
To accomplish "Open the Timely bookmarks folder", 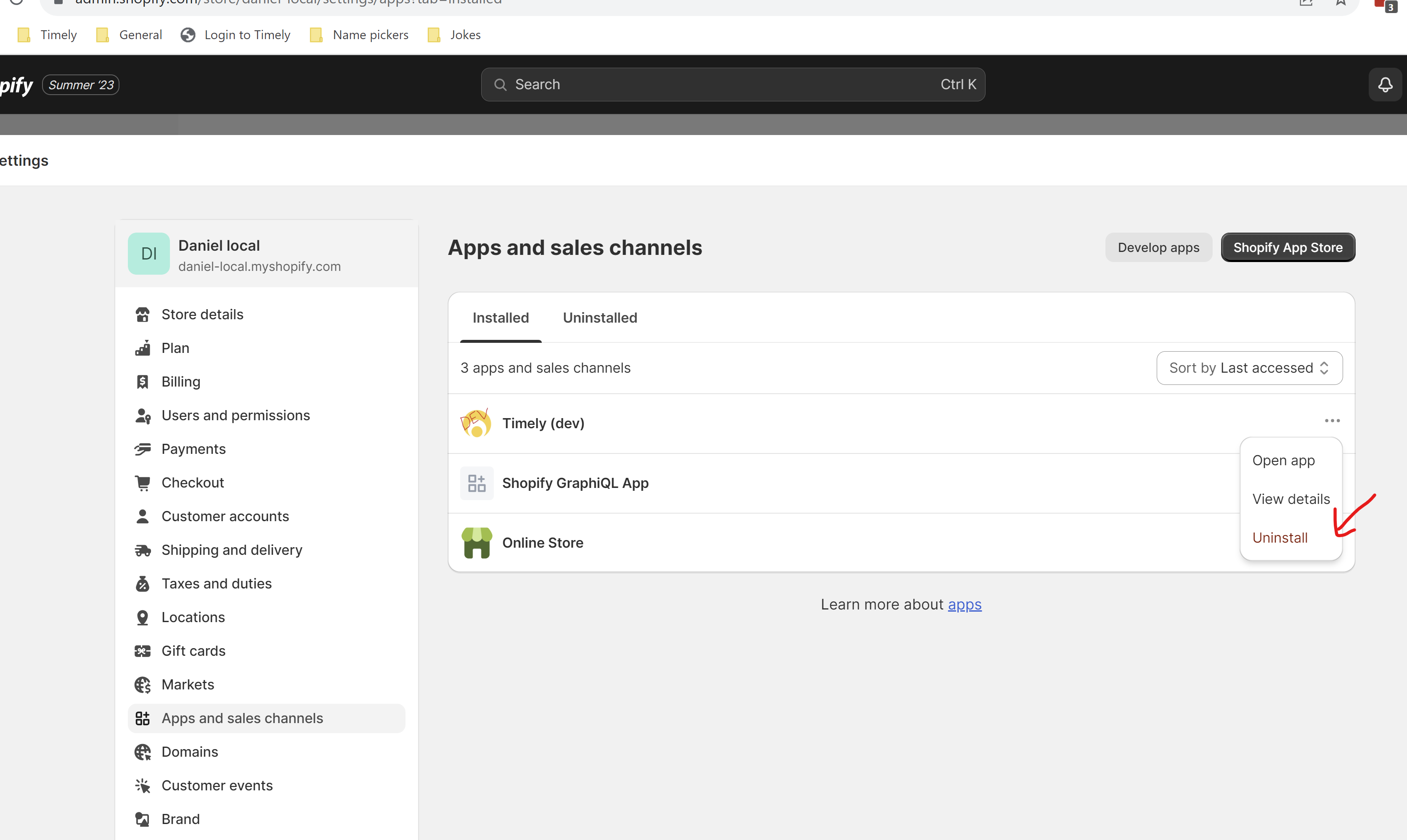I will point(48,35).
